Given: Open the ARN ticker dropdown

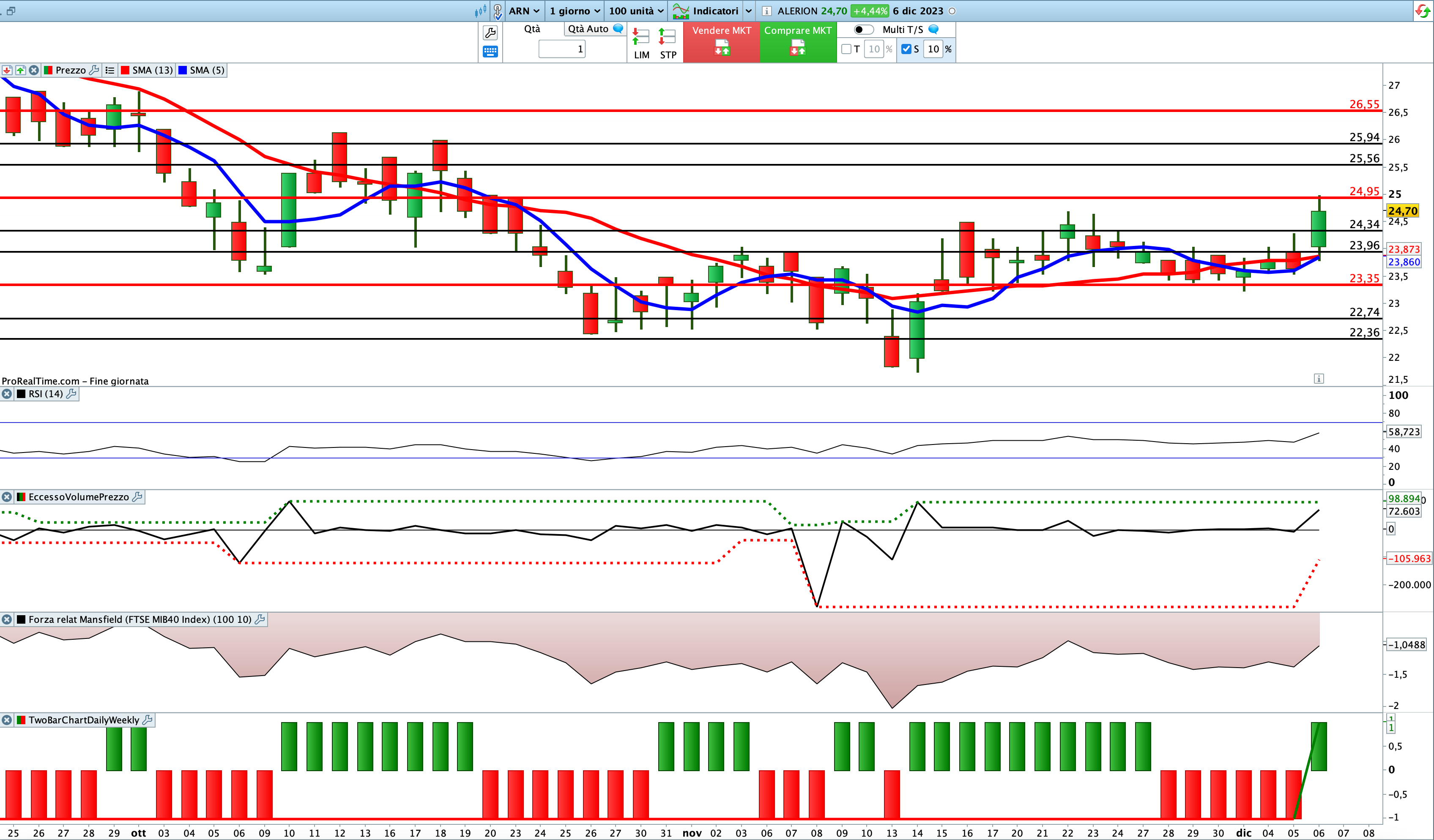Looking at the screenshot, I should (x=523, y=11).
